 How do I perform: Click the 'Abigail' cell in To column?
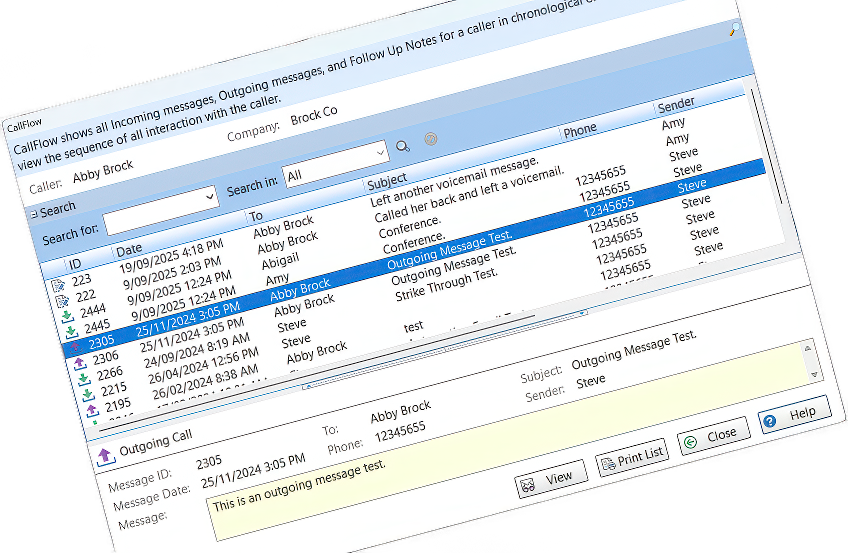pos(280,262)
